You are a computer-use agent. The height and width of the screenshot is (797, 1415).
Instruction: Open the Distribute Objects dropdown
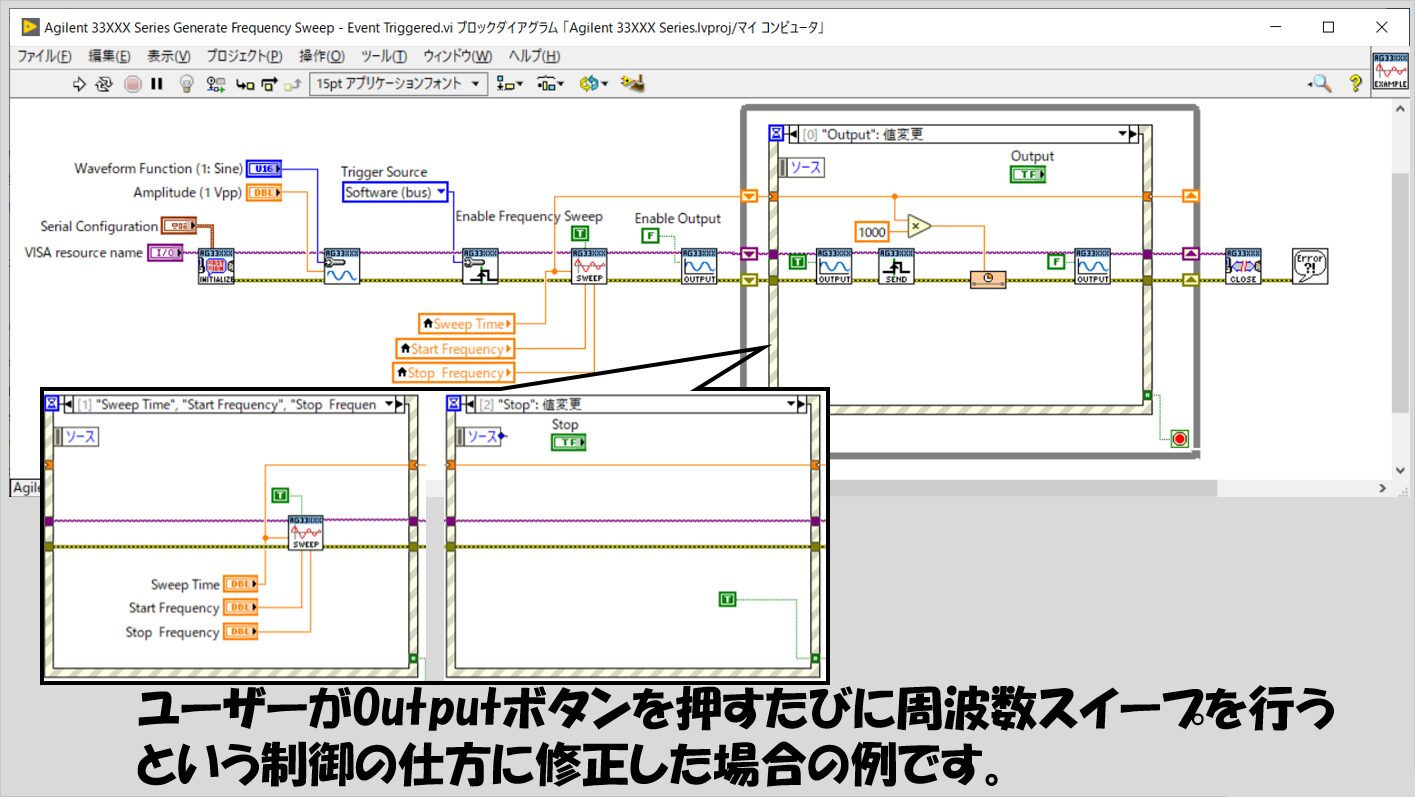[x=550, y=84]
